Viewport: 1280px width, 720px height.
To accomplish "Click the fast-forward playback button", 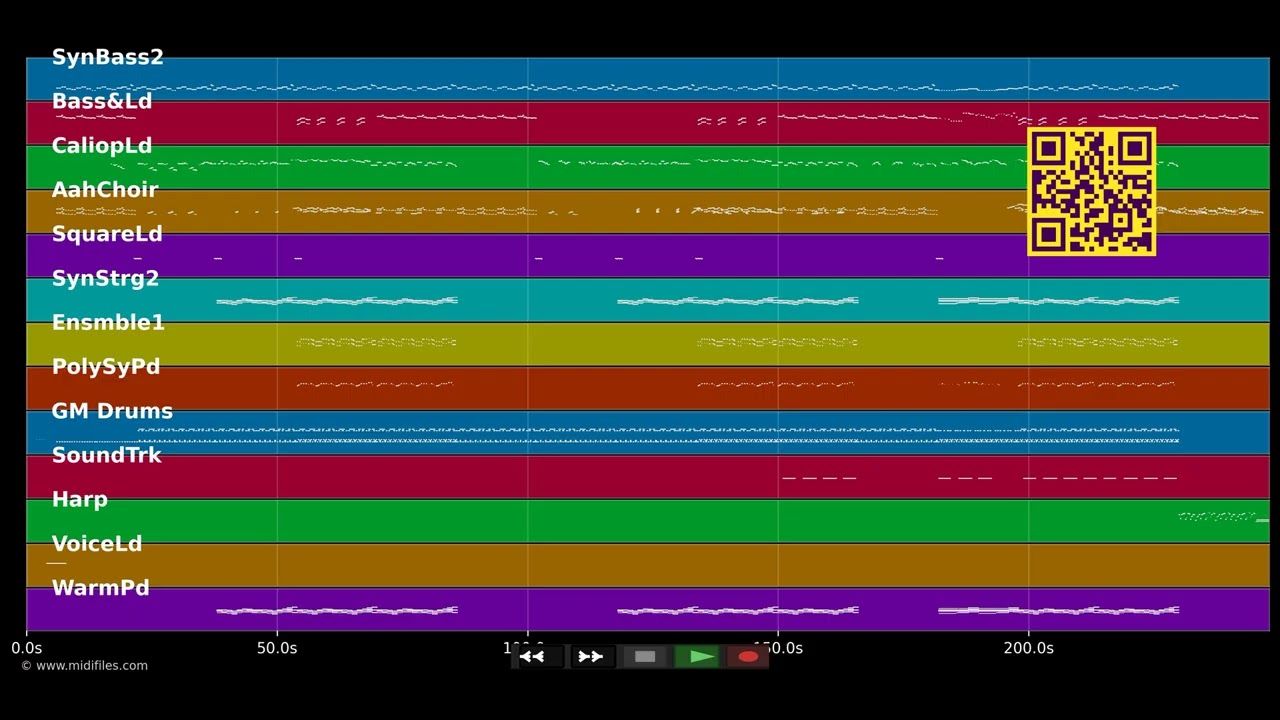I will [592, 657].
